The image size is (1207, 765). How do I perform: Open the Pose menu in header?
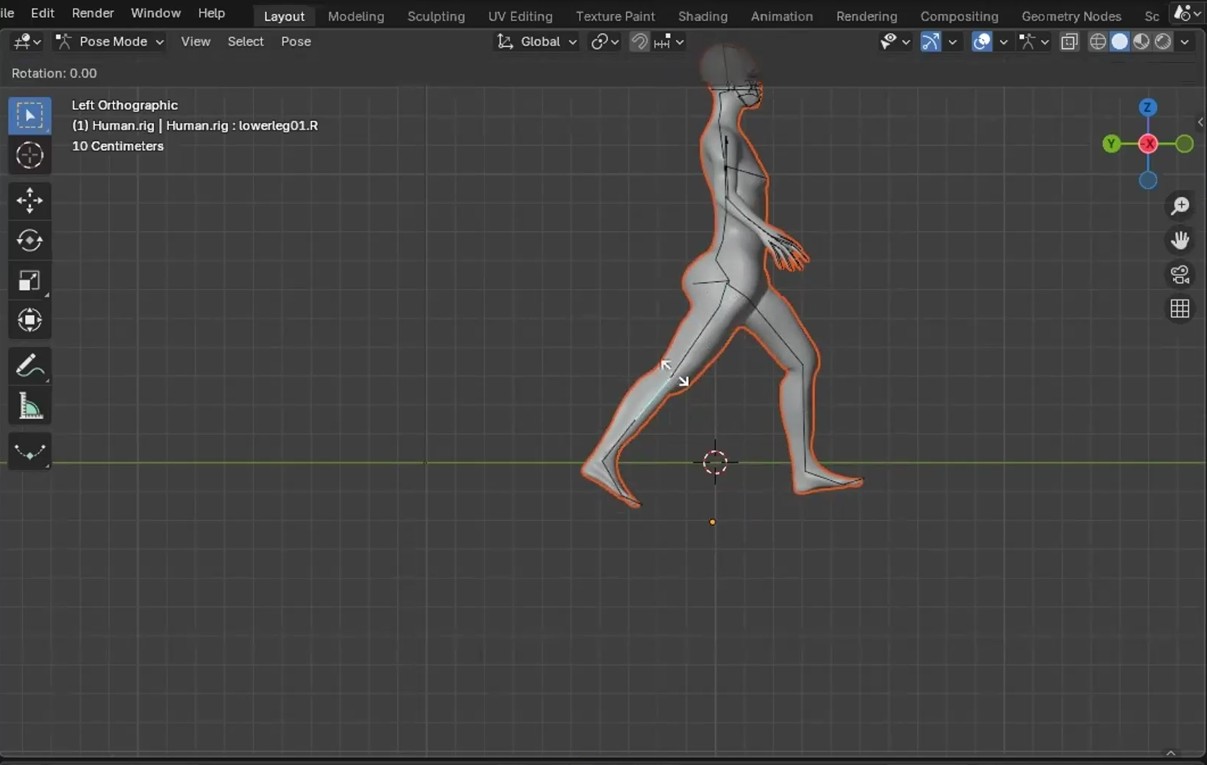pos(296,42)
